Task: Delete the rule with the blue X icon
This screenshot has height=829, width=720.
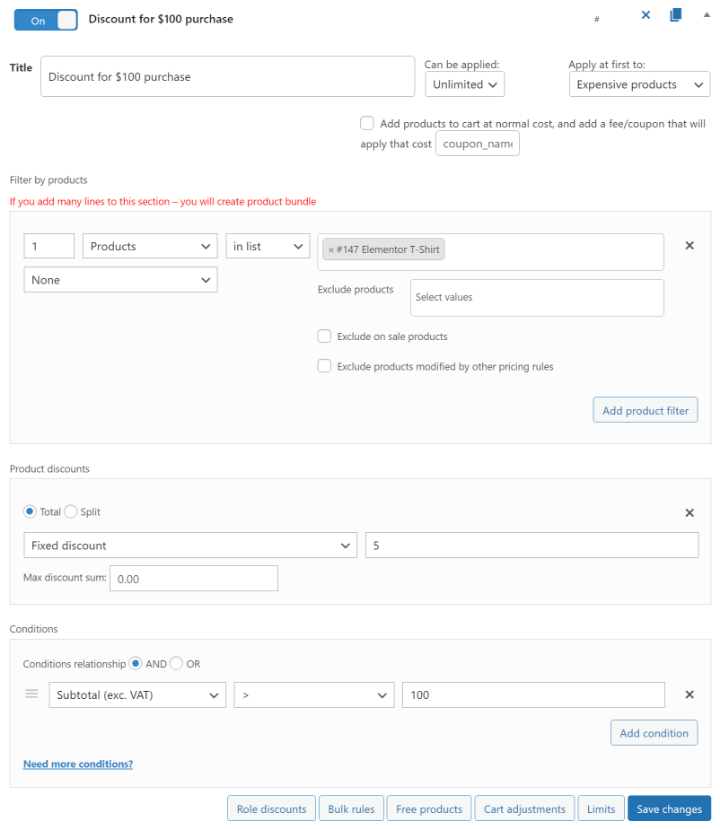Action: 645,15
